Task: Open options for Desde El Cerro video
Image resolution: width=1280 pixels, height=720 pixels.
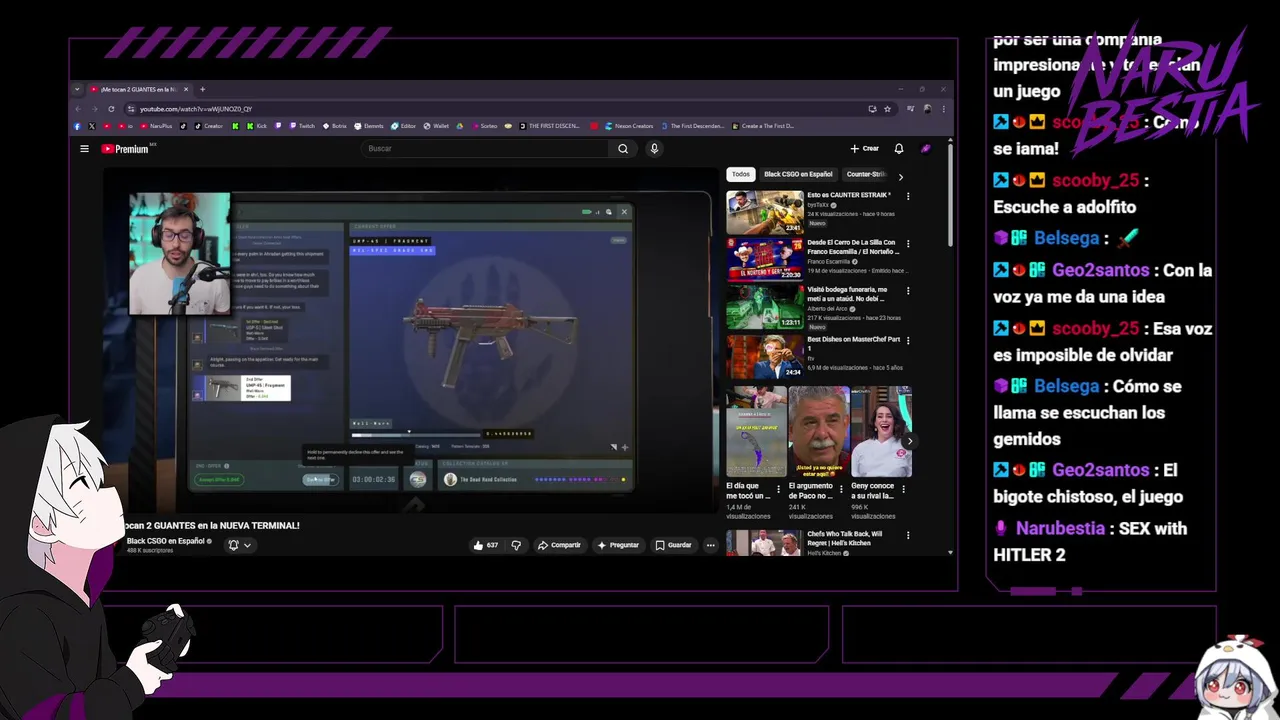Action: coord(908,244)
